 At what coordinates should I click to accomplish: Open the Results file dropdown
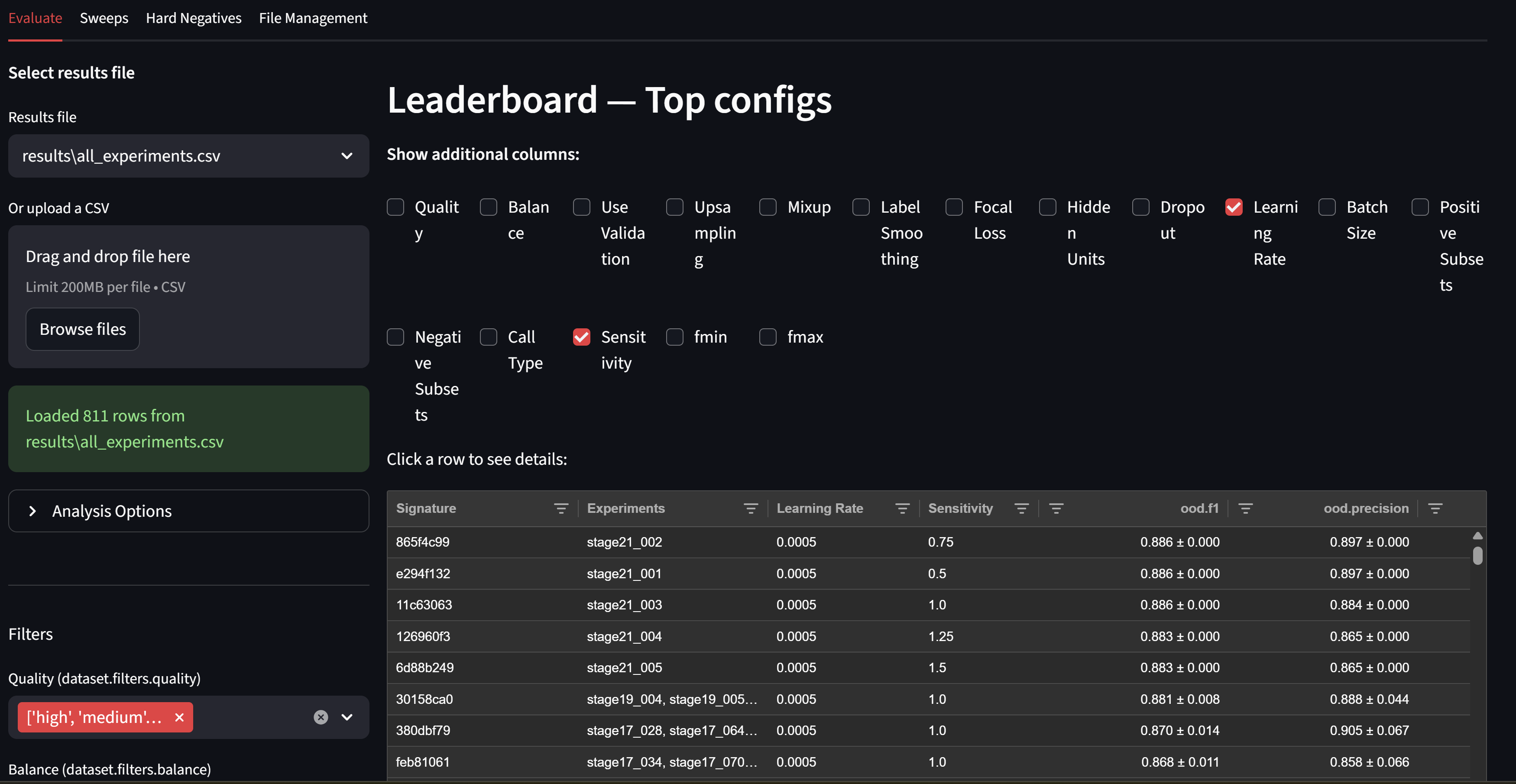coord(188,156)
